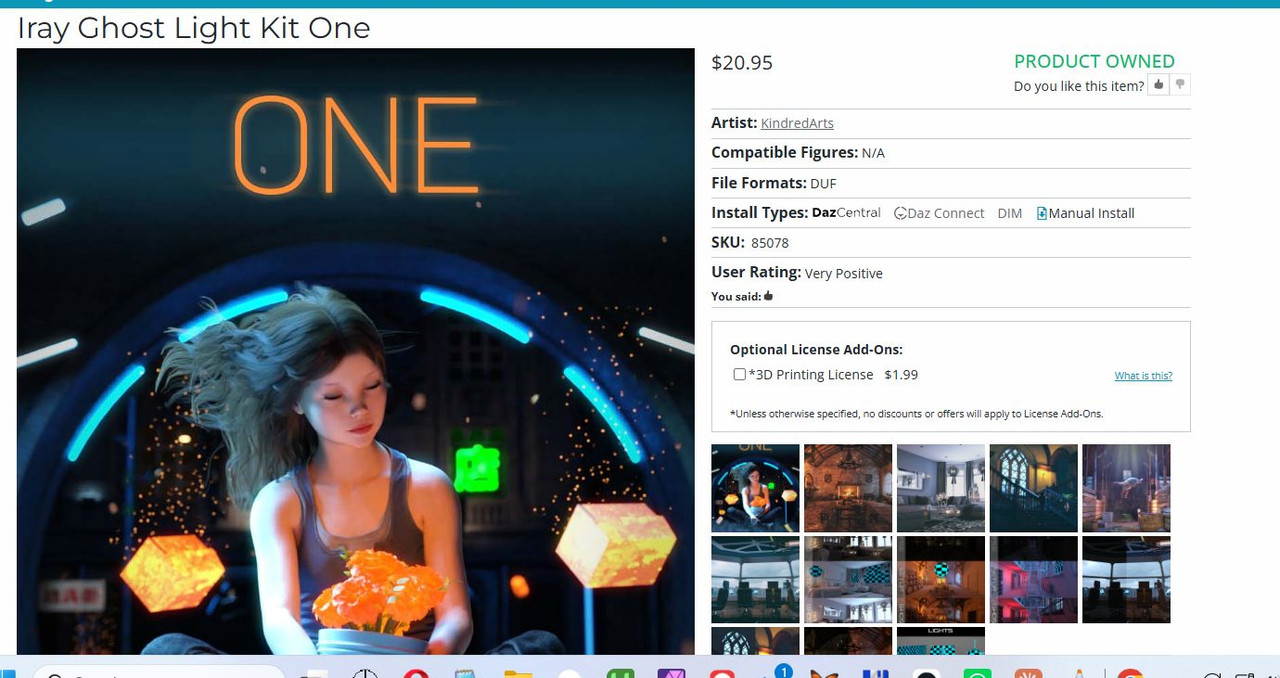This screenshot has height=678, width=1280.
Task: Open the 'What is this?' link
Action: 1143,376
